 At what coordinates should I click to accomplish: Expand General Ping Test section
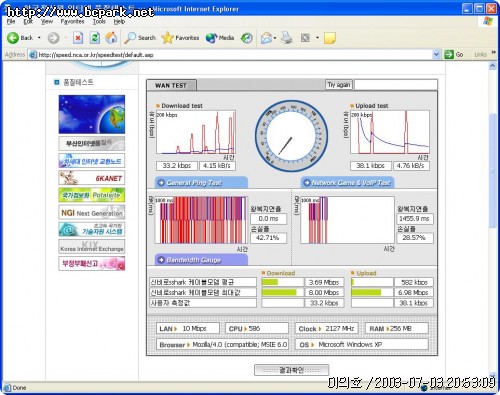202,183
